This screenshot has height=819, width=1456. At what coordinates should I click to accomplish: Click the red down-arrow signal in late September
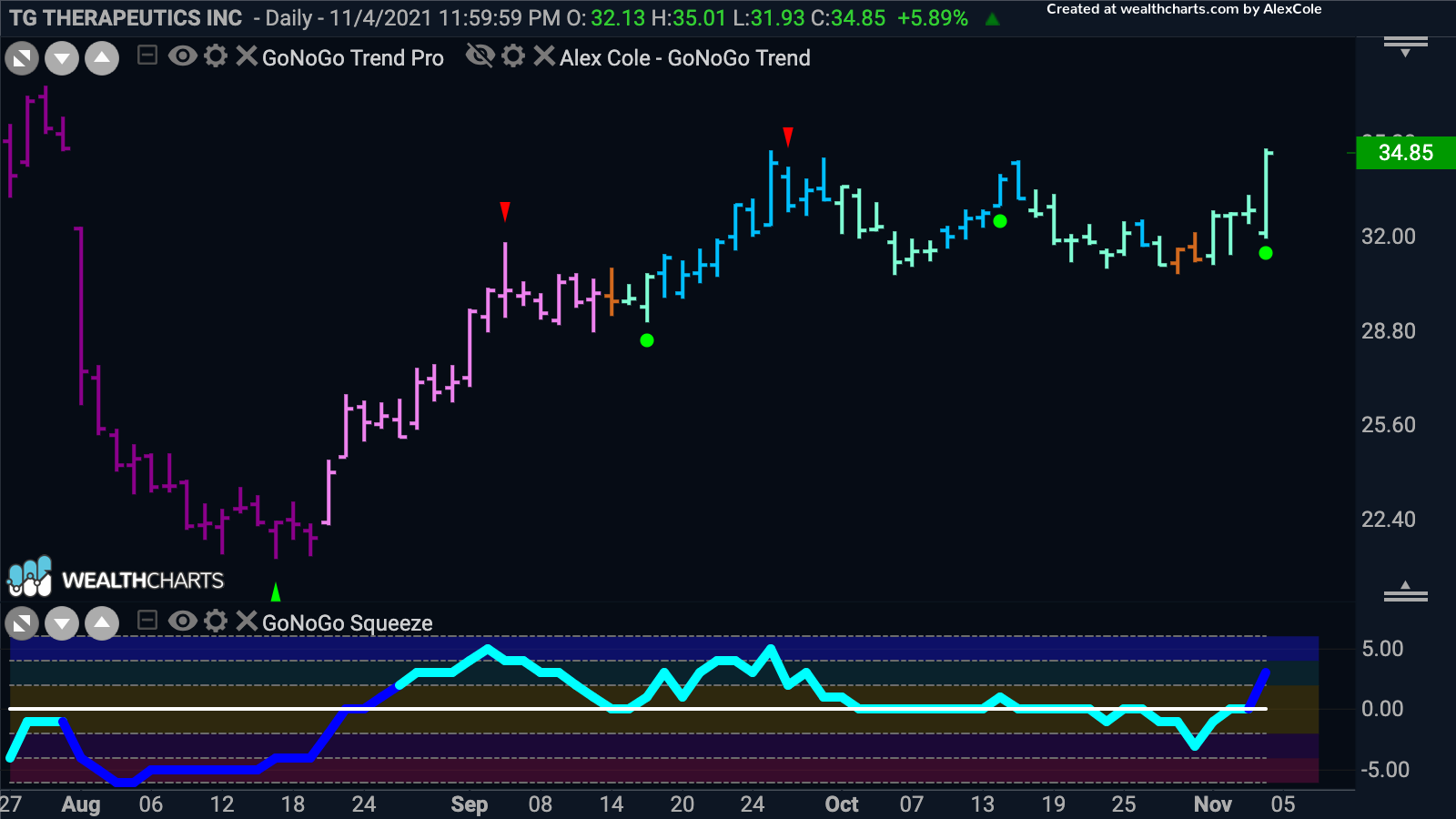click(x=788, y=136)
